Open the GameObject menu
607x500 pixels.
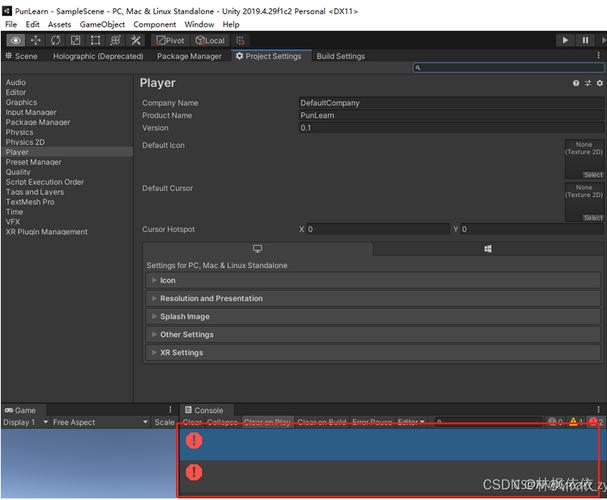click(102, 24)
